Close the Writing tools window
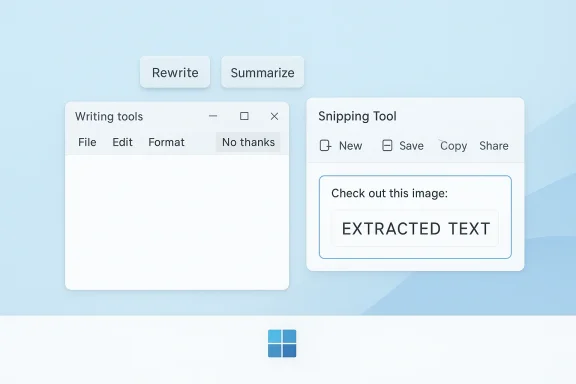This screenshot has width=576, height=384. pos(274,116)
